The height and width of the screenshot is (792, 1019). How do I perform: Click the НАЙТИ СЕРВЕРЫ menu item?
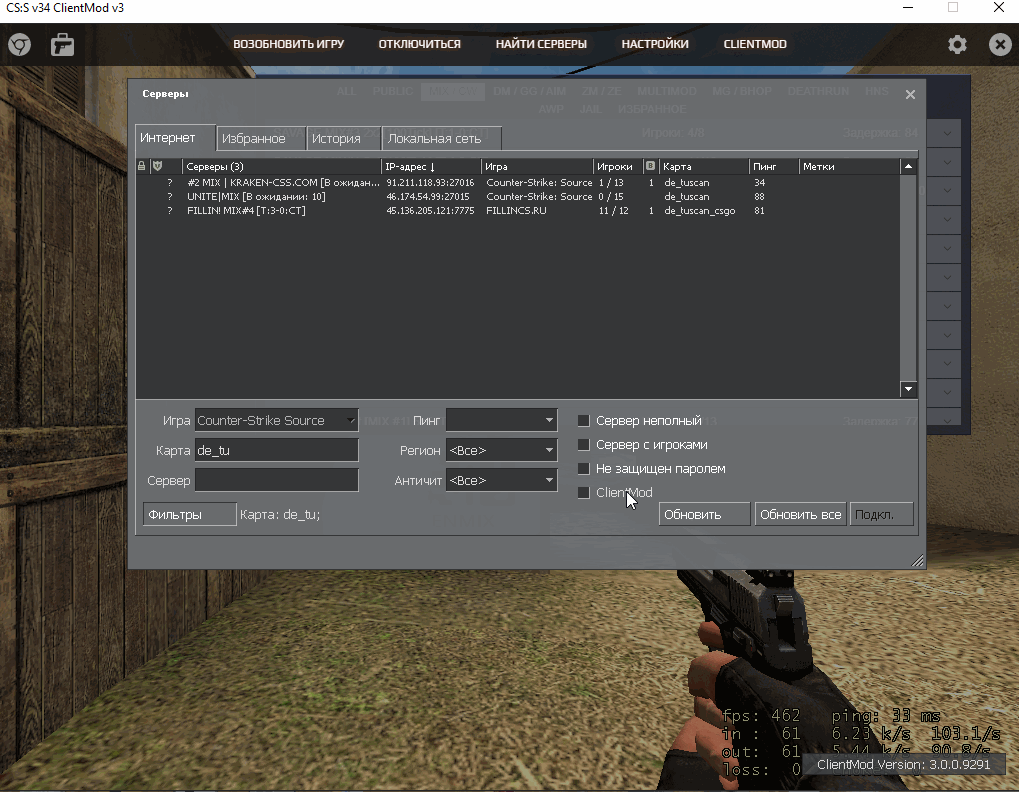[x=541, y=45]
